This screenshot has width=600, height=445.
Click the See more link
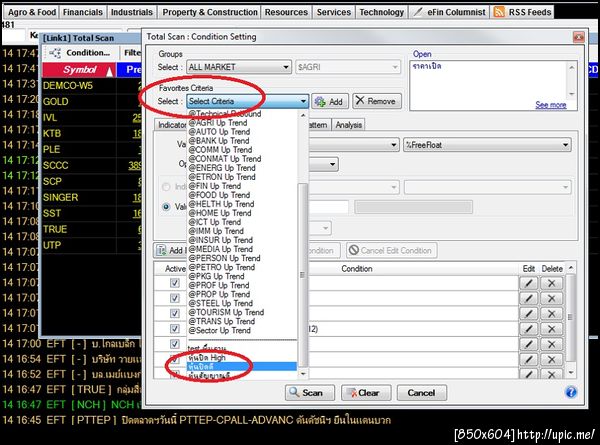pos(551,105)
